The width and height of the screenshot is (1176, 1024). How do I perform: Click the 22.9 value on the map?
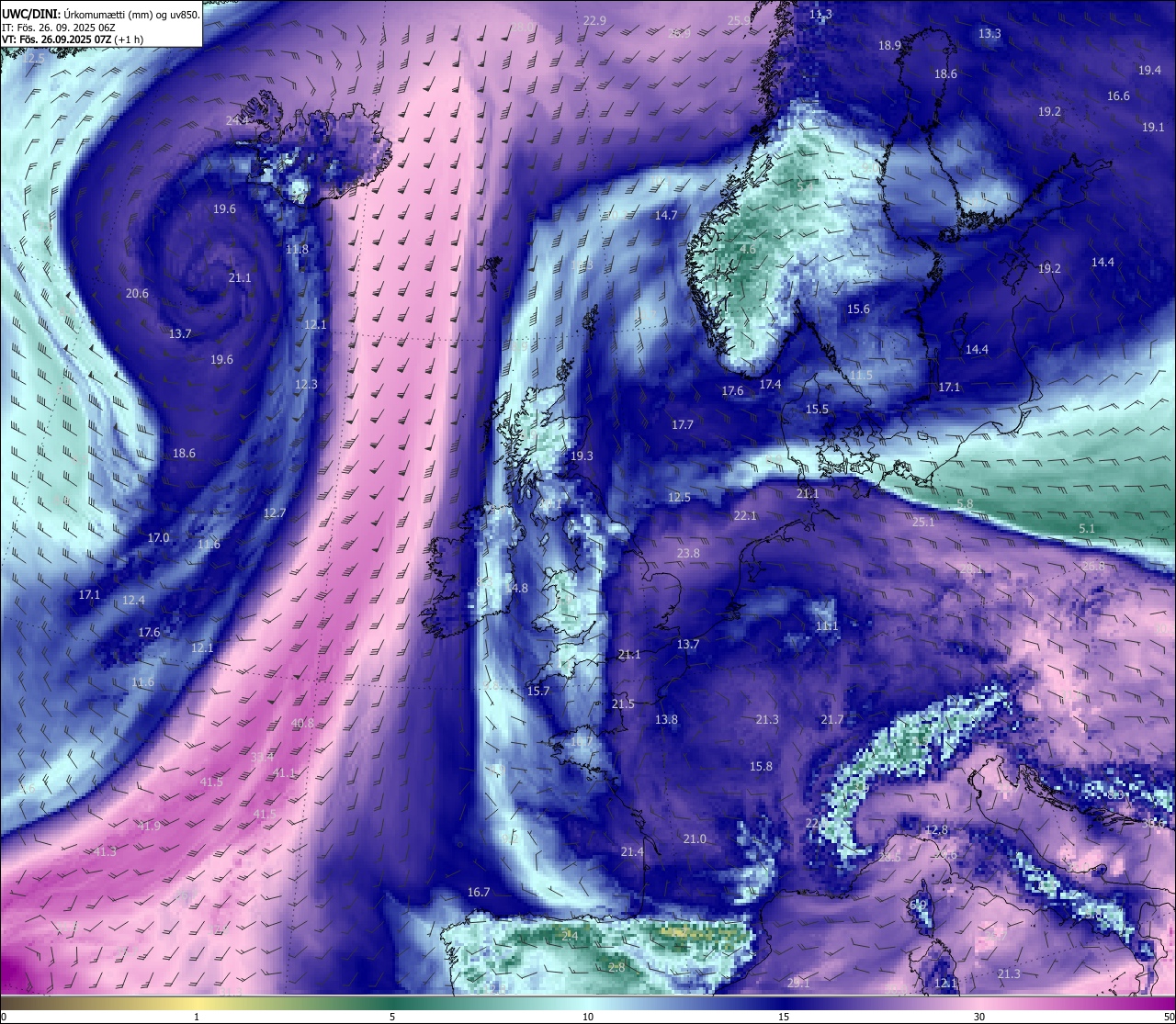[594, 20]
